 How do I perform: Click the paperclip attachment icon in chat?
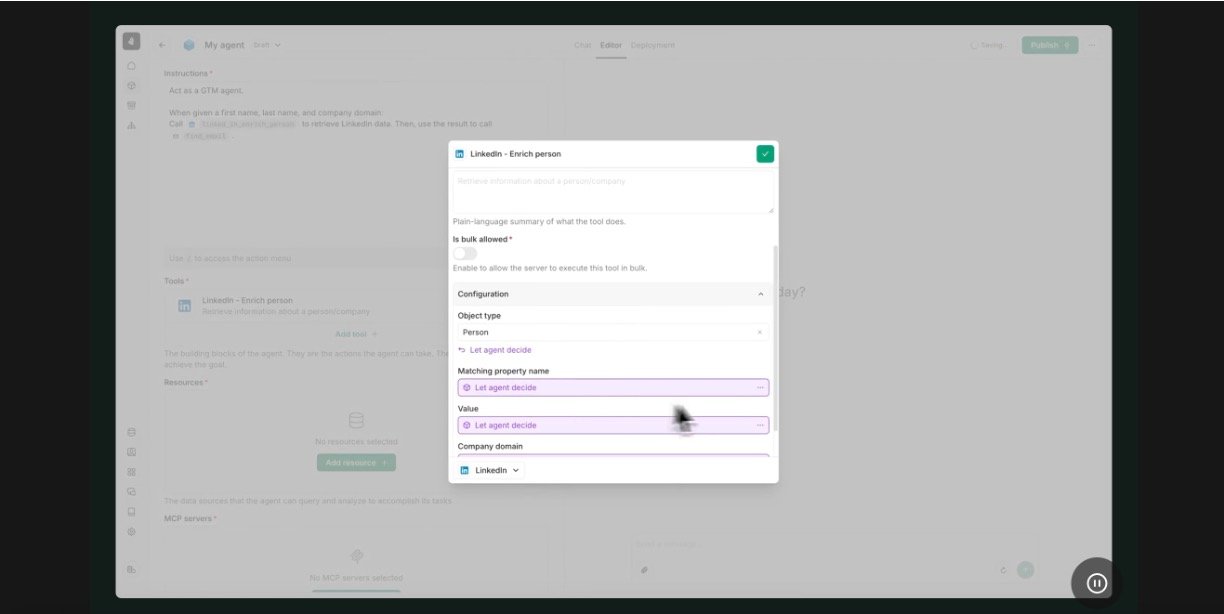pos(644,570)
